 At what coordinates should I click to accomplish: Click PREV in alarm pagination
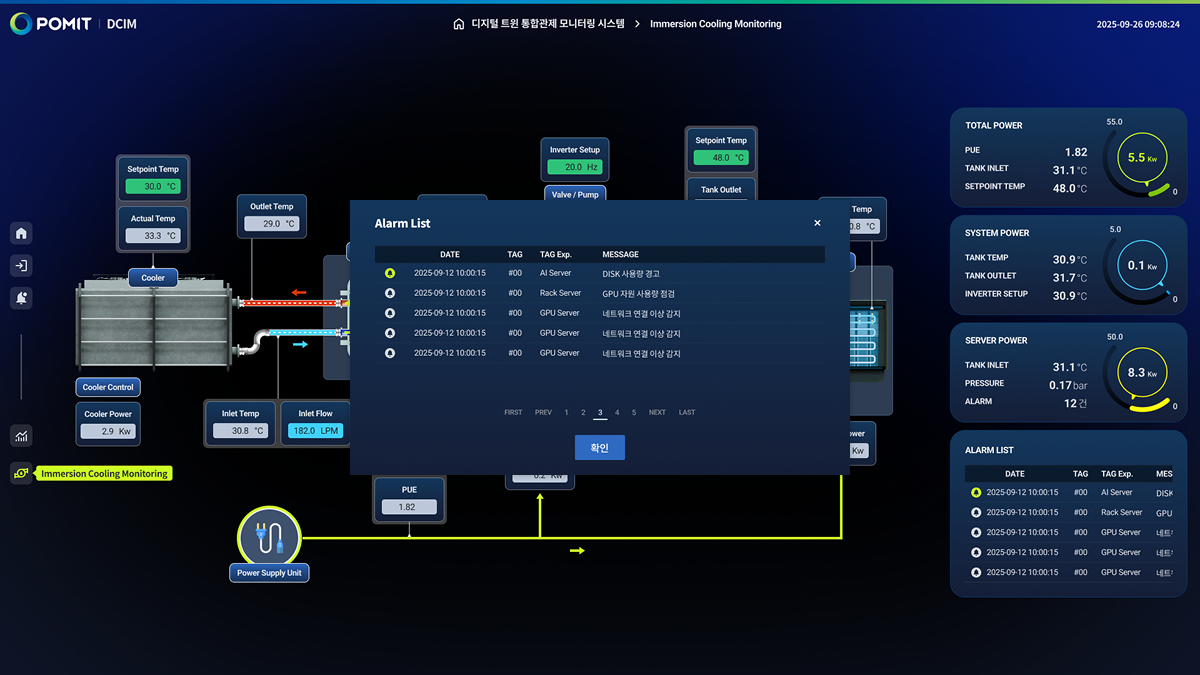point(543,412)
